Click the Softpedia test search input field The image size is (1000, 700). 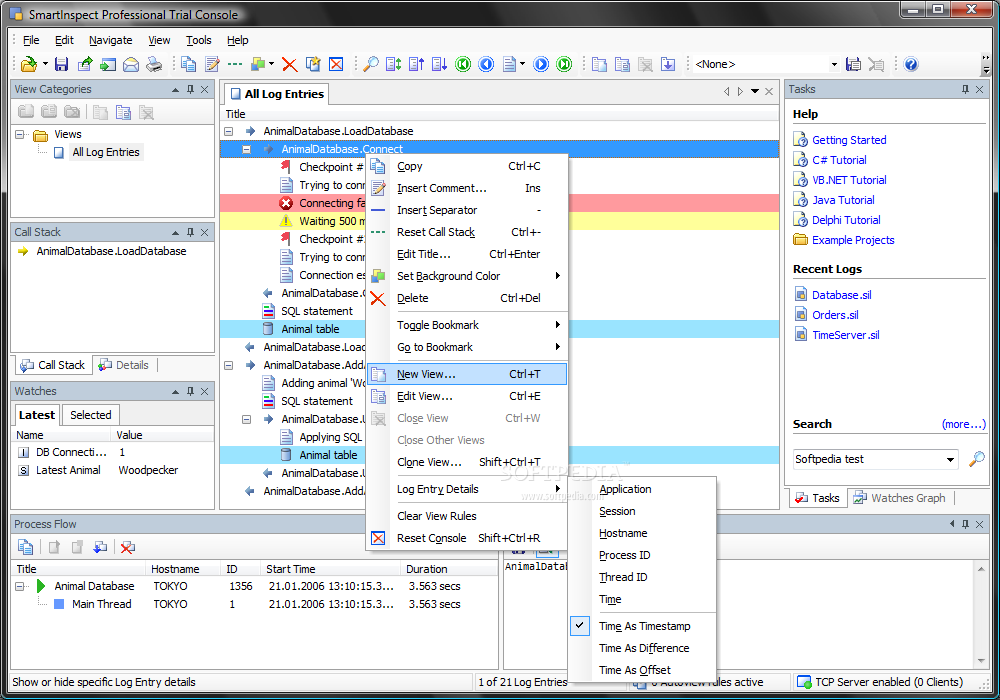coord(867,459)
